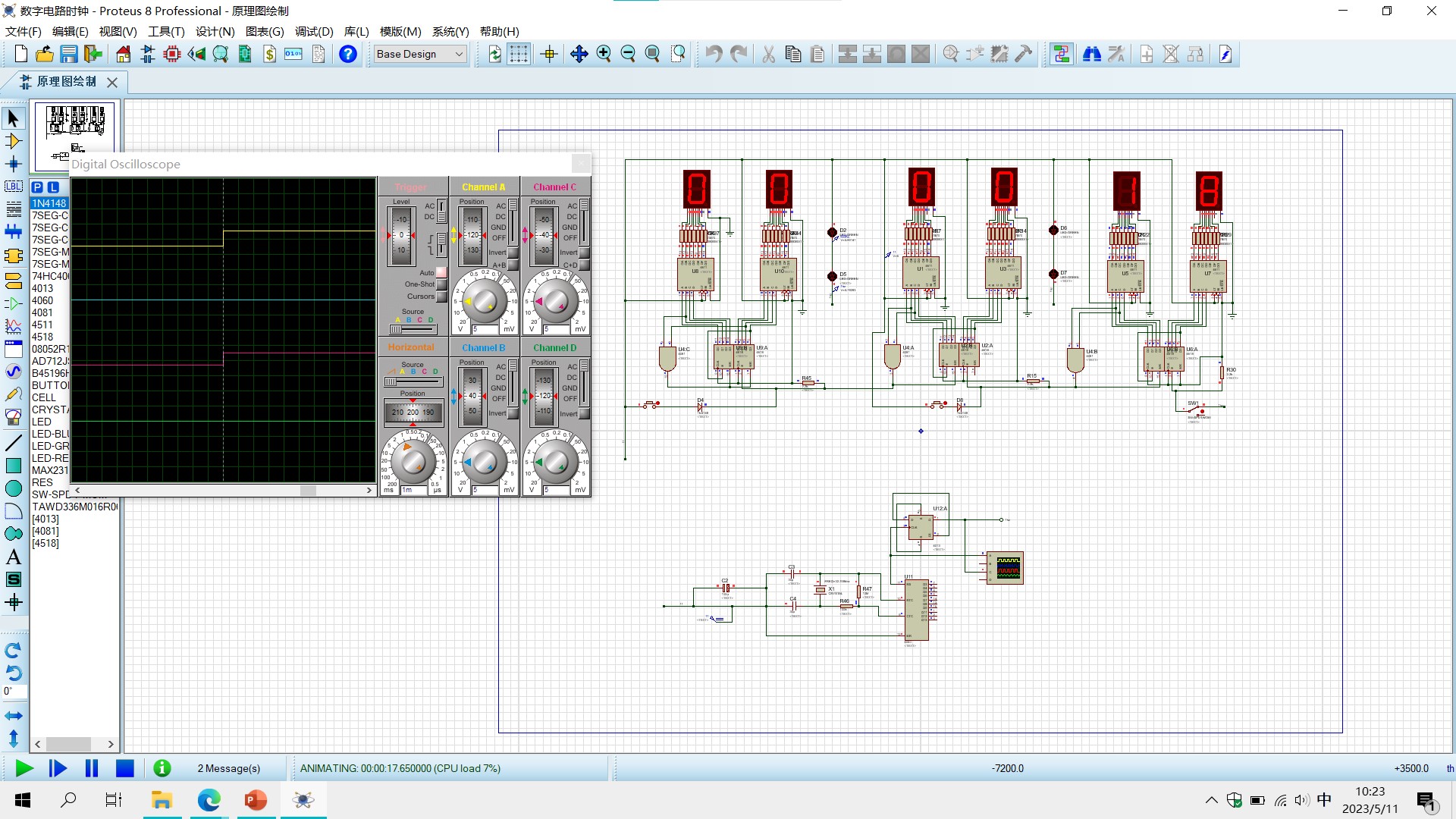Toggle Channel B Invert button
This screenshot has width=1456, height=819.
(513, 413)
